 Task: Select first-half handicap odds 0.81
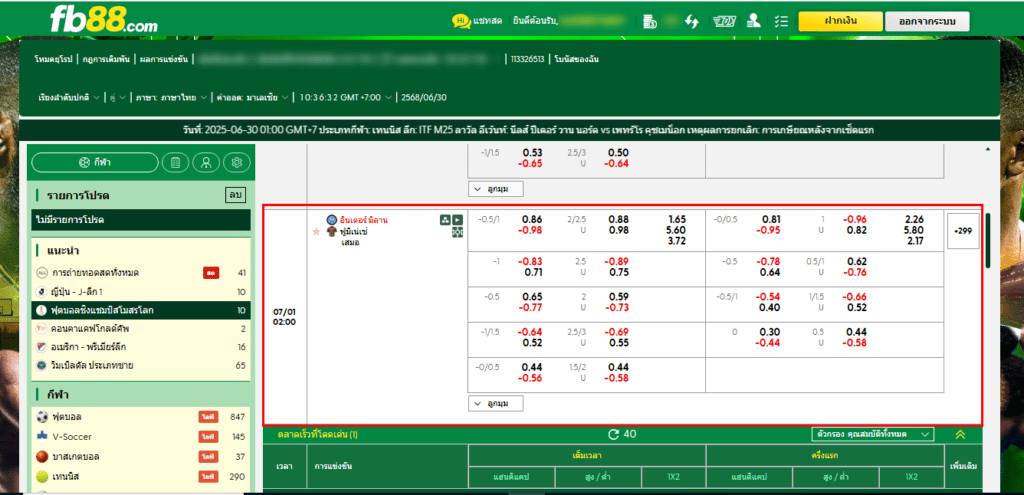(x=771, y=220)
